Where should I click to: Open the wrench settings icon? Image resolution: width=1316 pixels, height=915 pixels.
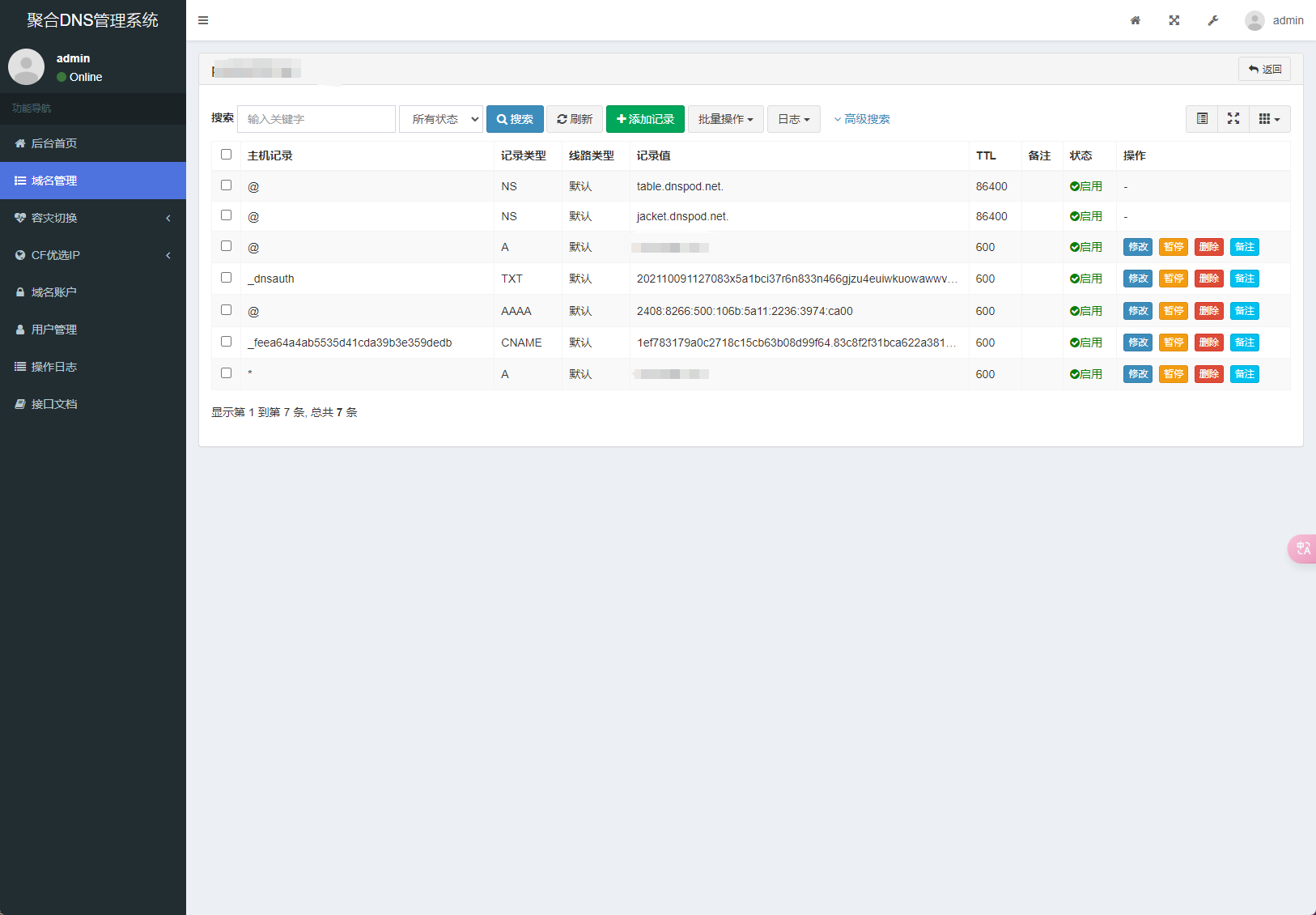point(1213,20)
